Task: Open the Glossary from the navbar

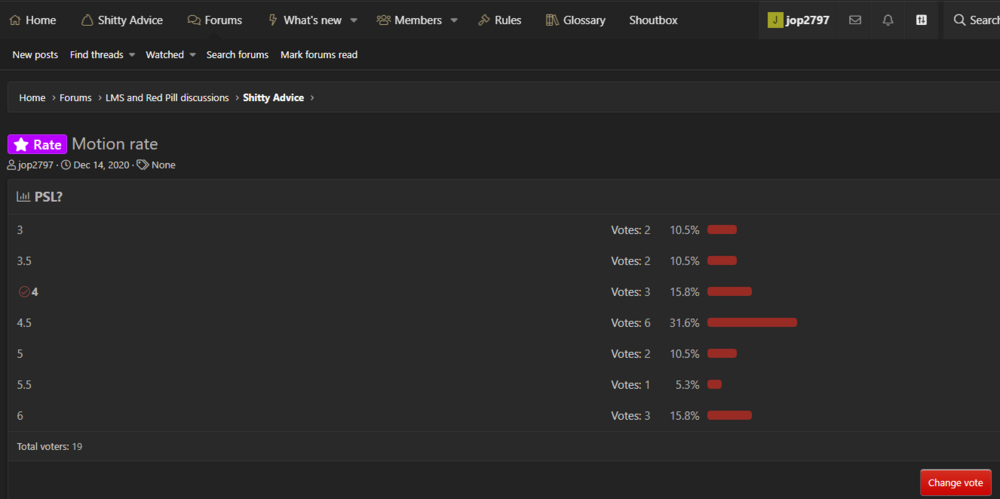Action: tap(575, 20)
